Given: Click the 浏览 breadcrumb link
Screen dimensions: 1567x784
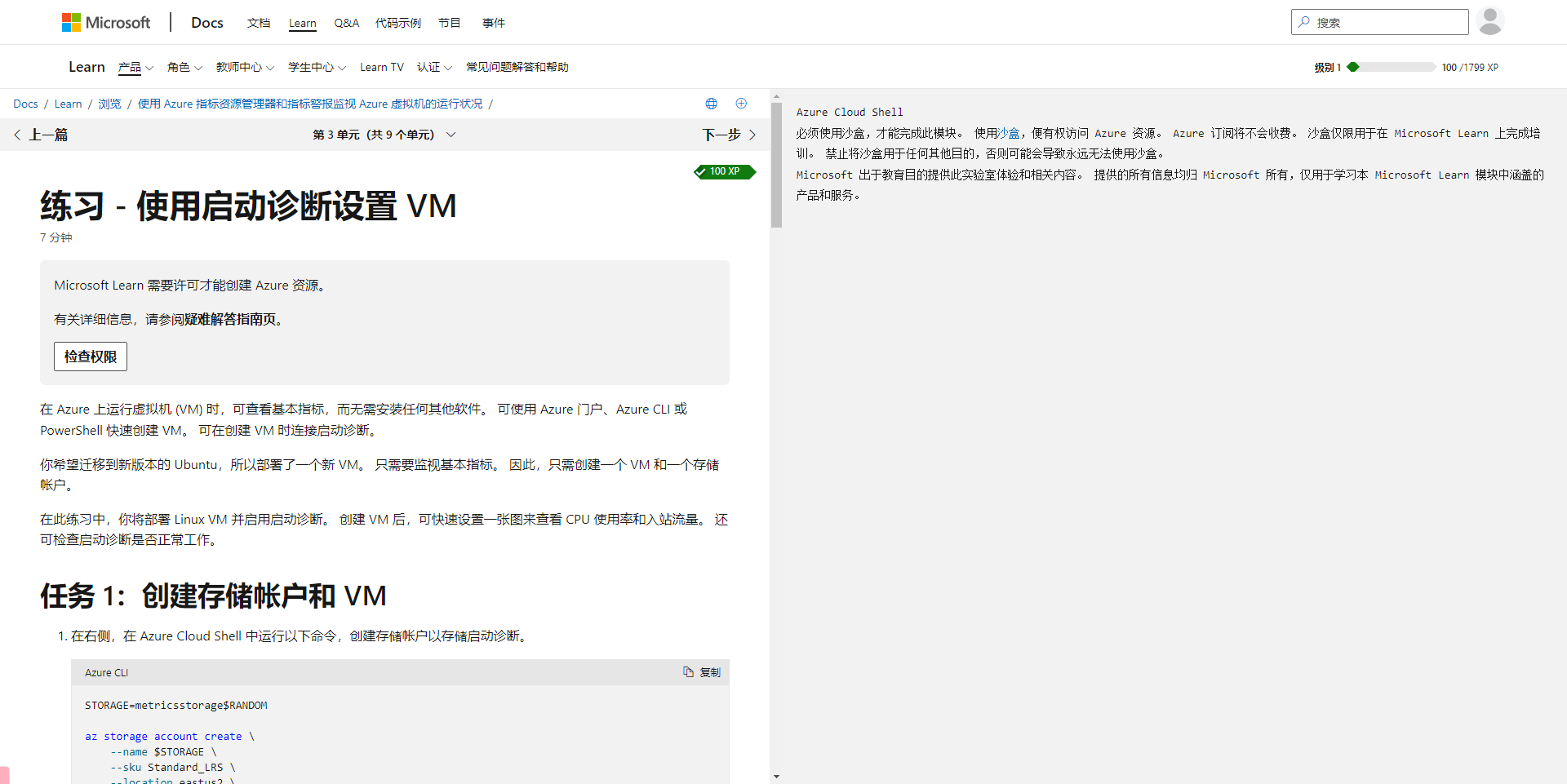Looking at the screenshot, I should (109, 104).
